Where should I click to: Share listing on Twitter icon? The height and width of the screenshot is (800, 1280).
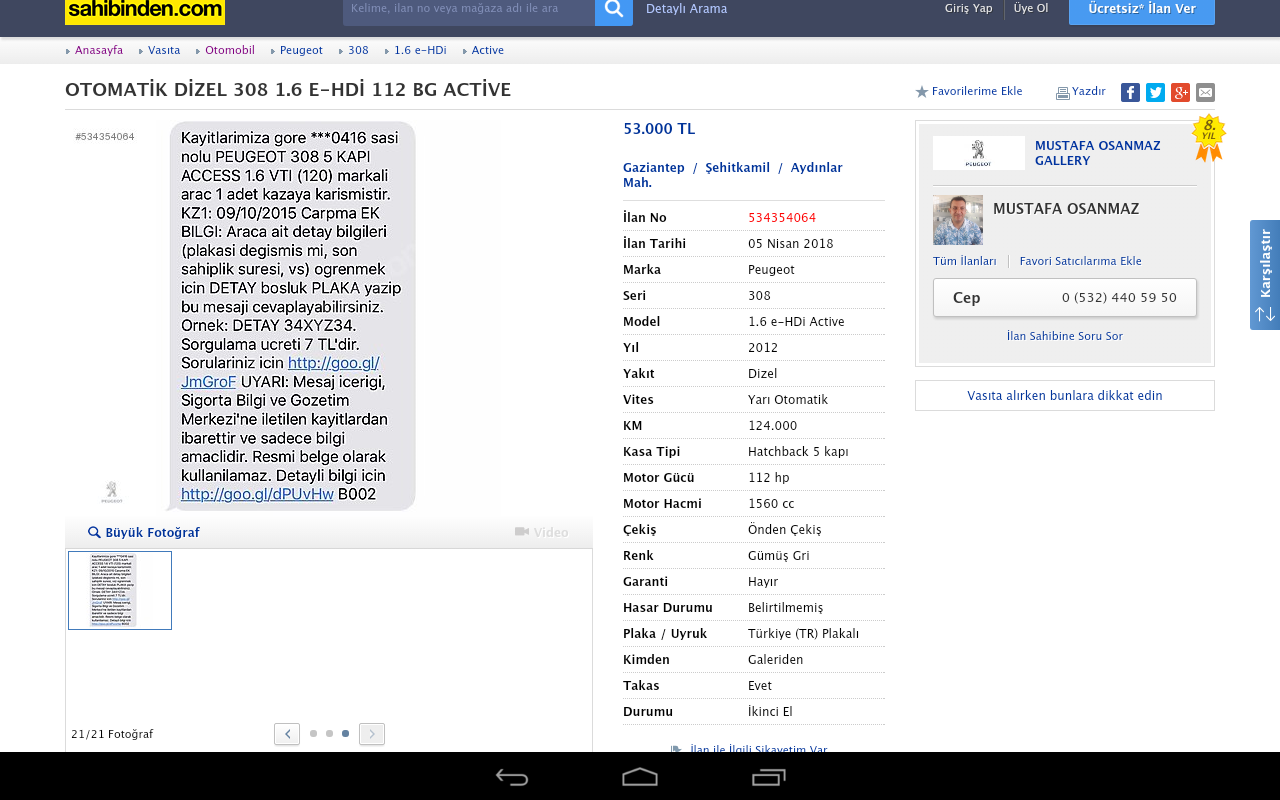click(x=1155, y=92)
